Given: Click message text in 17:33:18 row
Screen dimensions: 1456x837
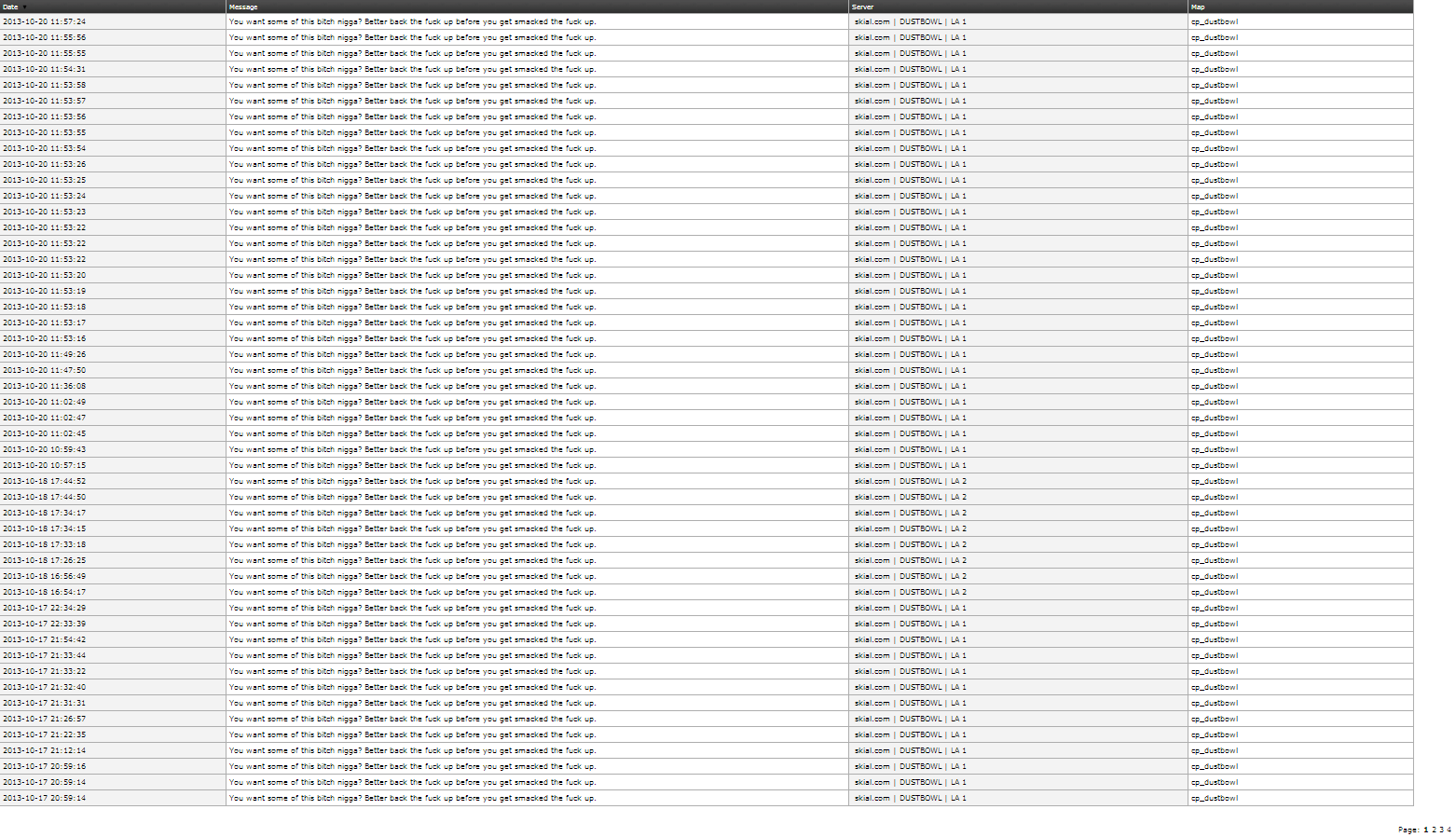Looking at the screenshot, I should coord(412,544).
